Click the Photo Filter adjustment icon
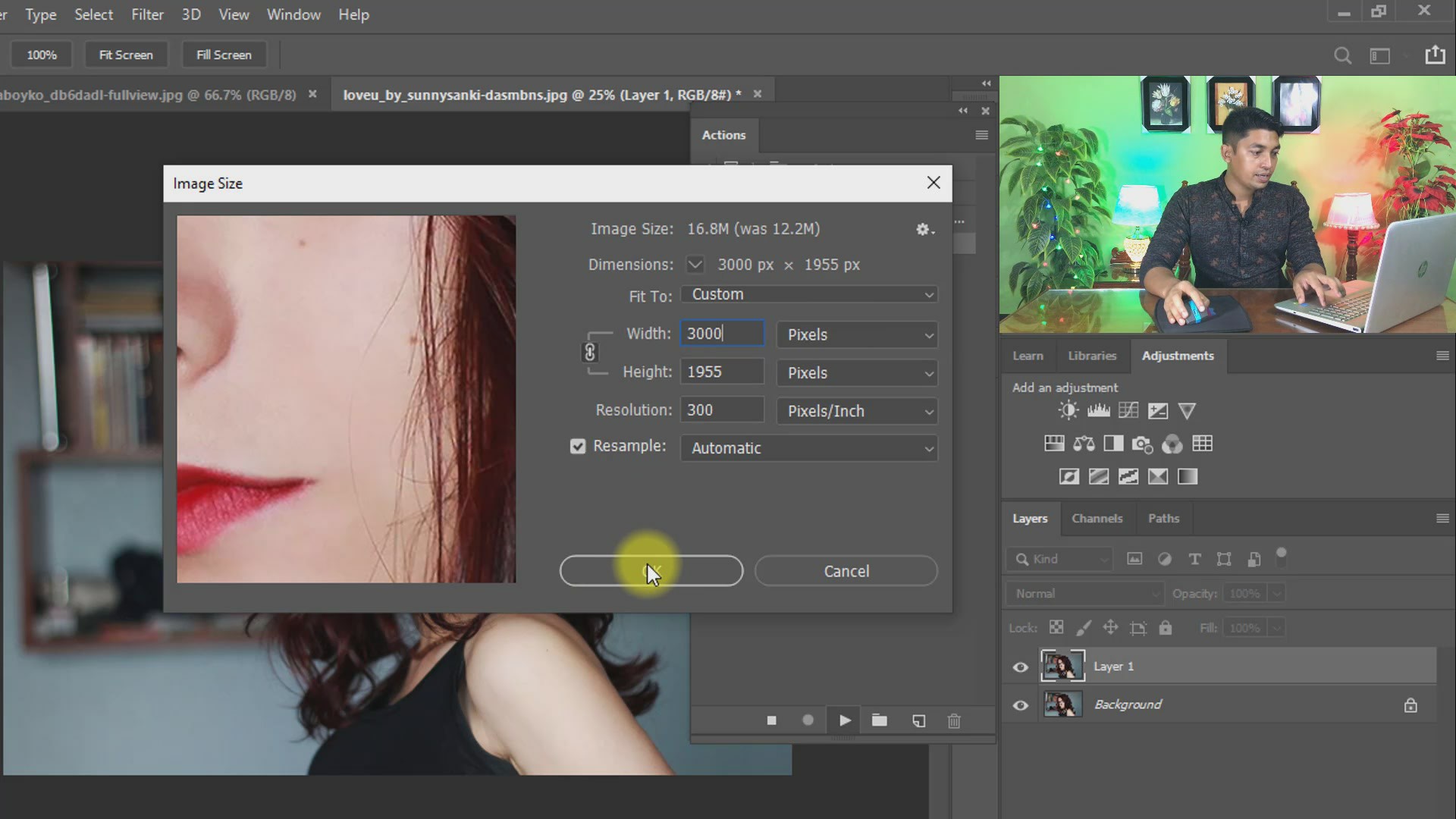 [1142, 444]
